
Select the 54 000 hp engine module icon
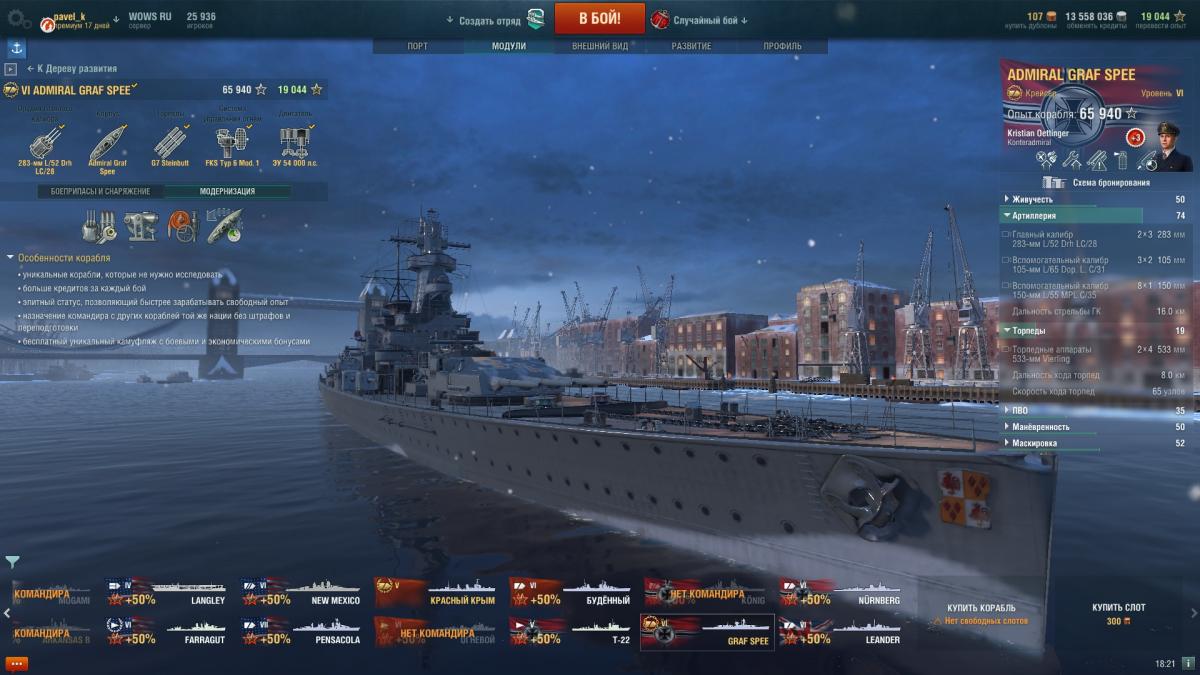(x=294, y=141)
